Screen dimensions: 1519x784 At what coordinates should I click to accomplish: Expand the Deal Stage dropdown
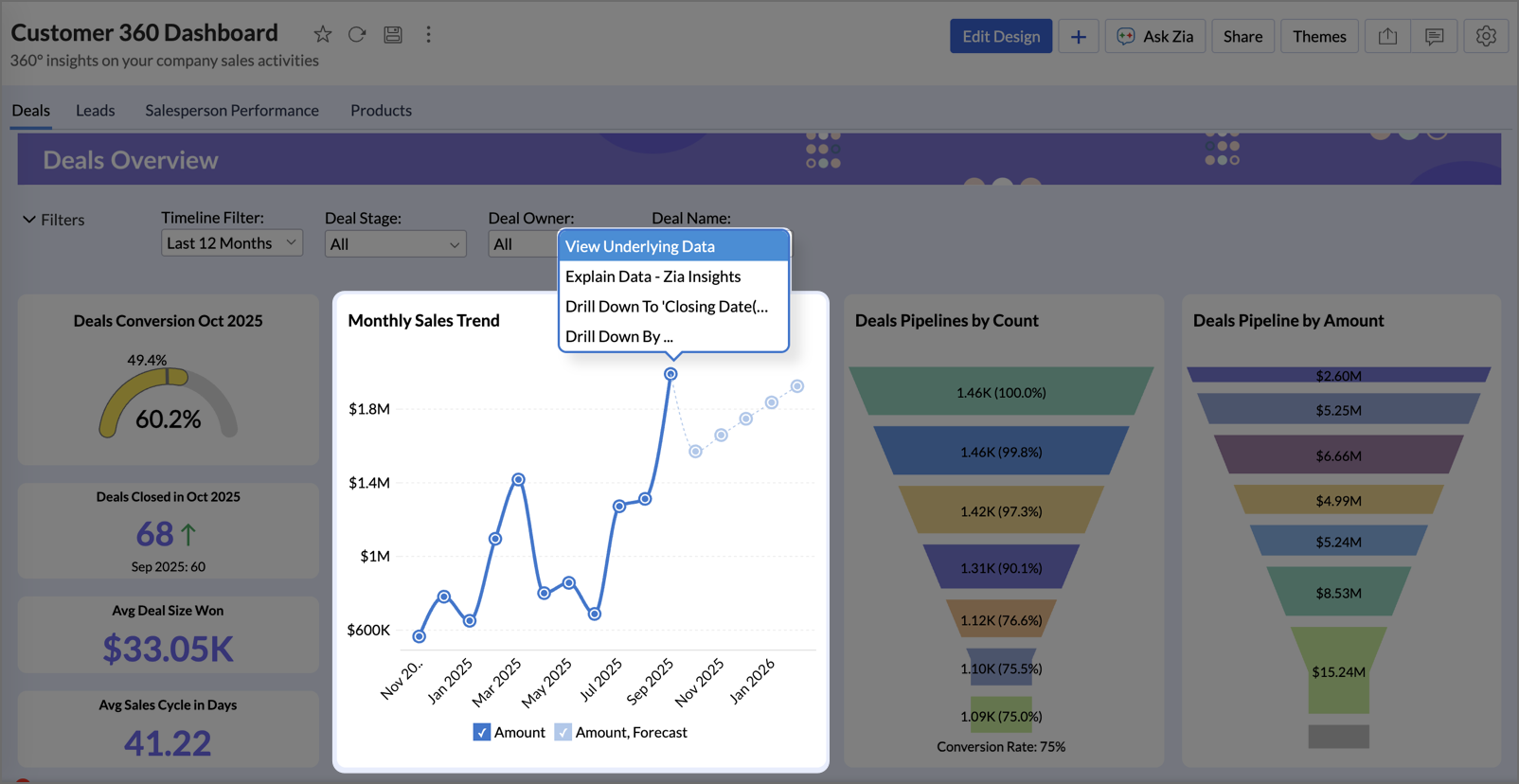395,244
